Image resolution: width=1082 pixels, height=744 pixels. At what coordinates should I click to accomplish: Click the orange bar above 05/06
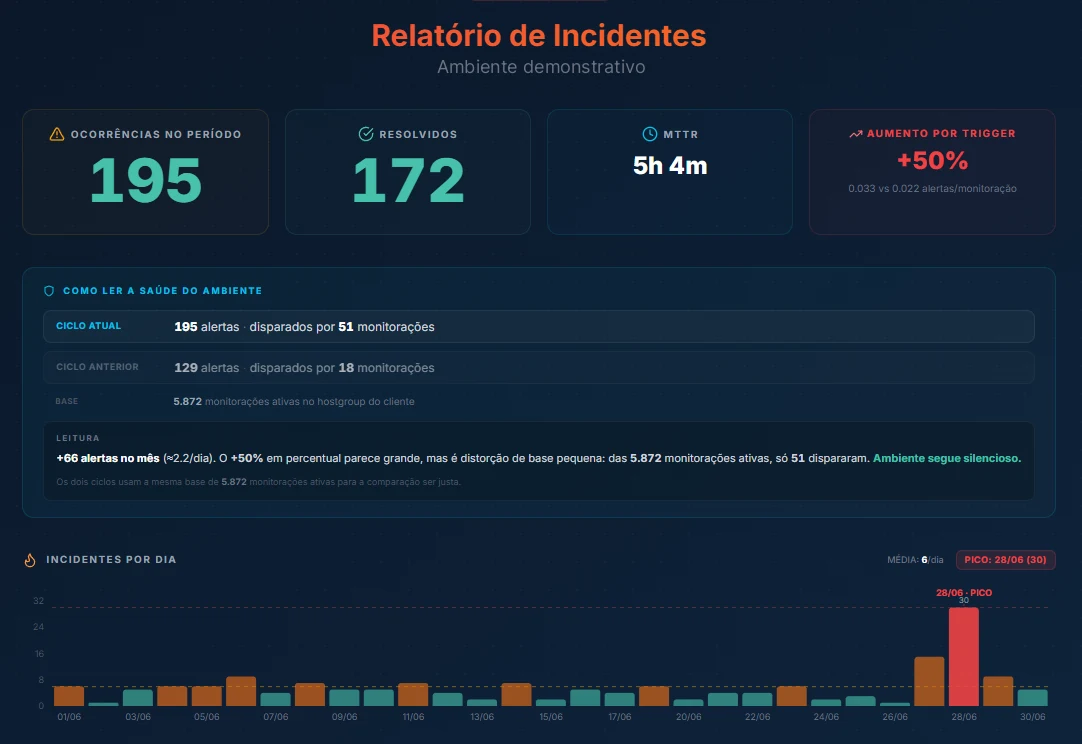pos(206,696)
